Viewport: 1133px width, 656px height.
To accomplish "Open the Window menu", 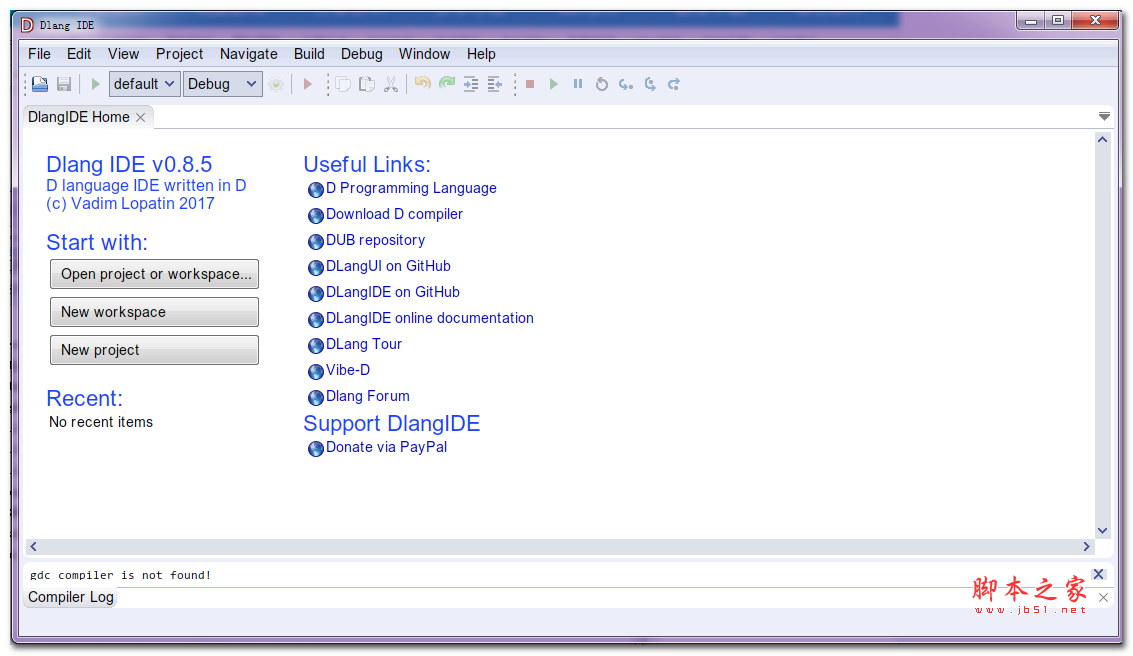I will click(424, 53).
